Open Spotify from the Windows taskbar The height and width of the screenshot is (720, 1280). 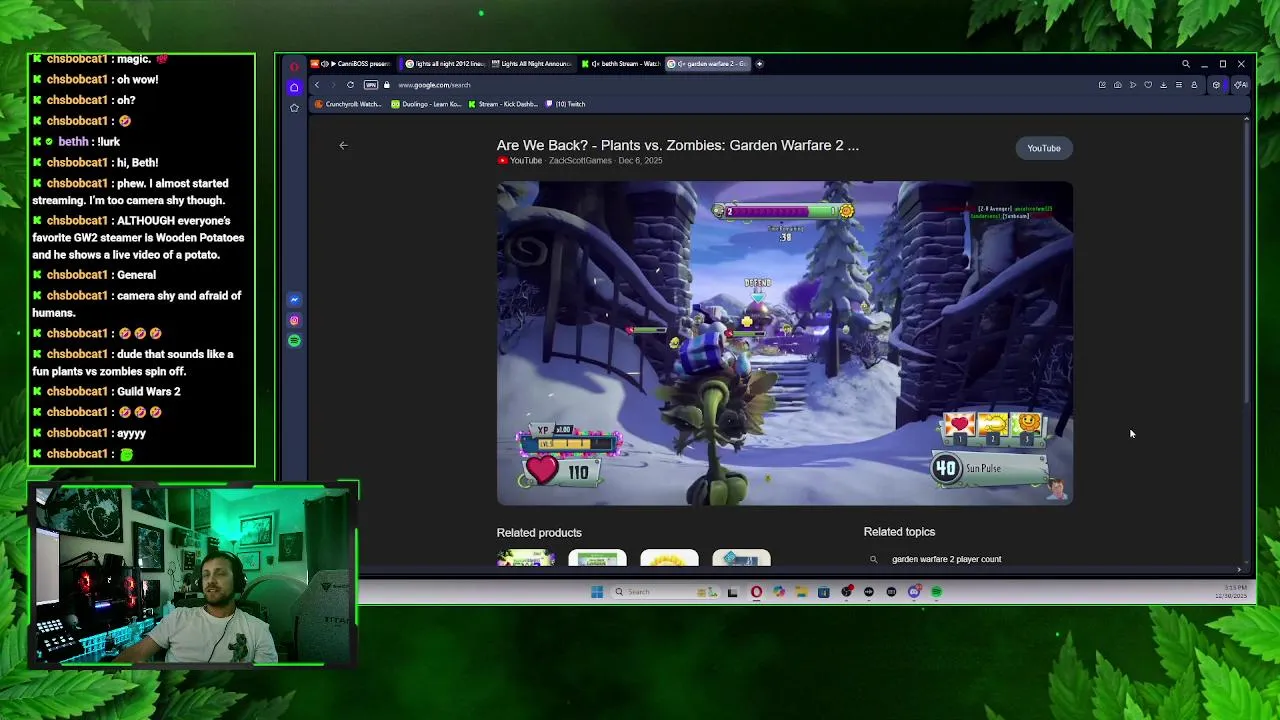tap(937, 592)
